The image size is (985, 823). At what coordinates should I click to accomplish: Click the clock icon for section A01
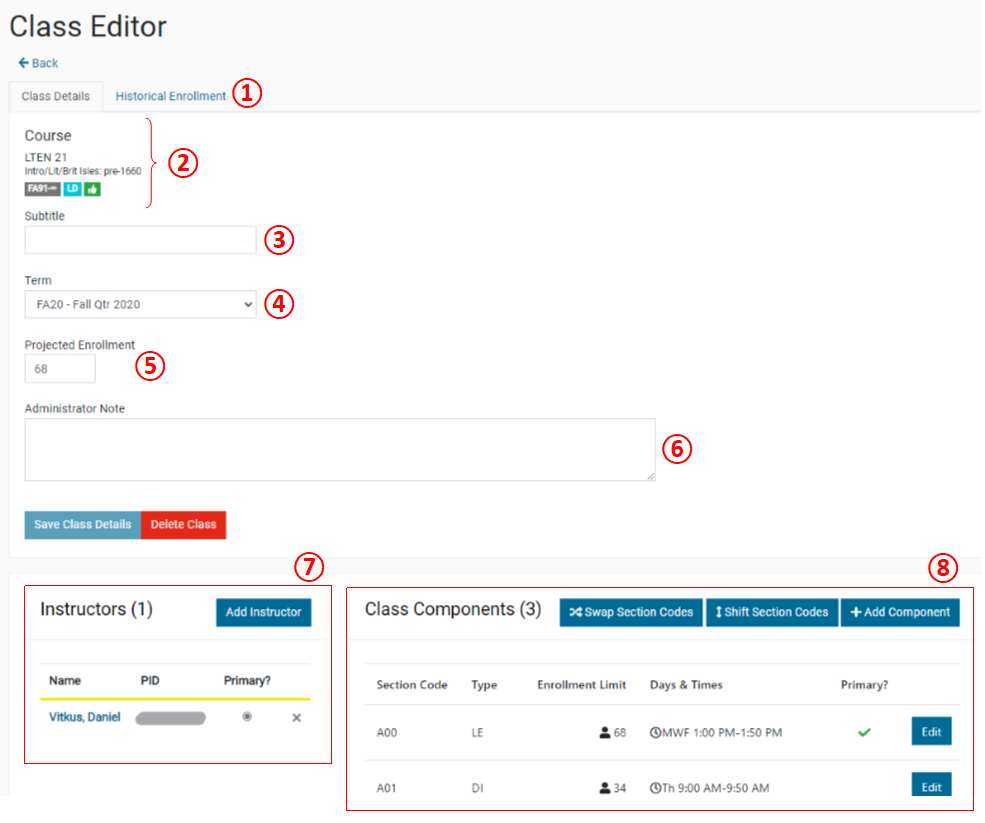[656, 788]
